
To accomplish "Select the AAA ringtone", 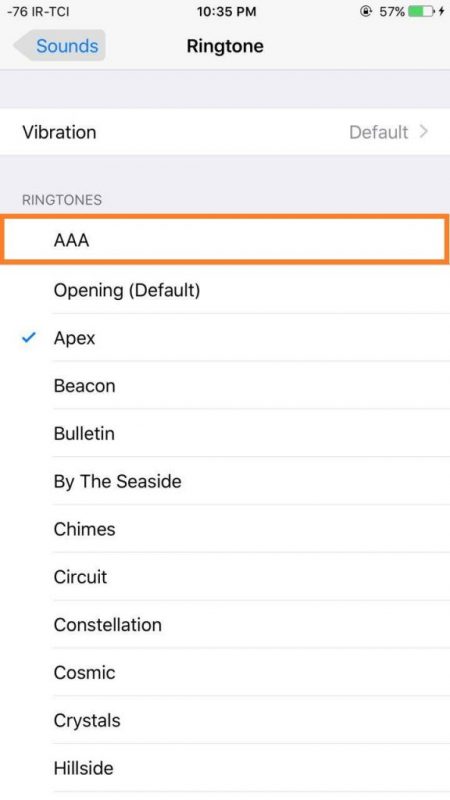I will pyautogui.click(x=225, y=239).
